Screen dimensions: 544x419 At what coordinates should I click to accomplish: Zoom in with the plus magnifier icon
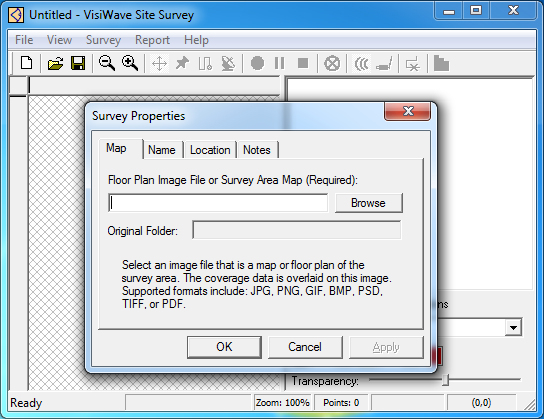click(x=130, y=63)
